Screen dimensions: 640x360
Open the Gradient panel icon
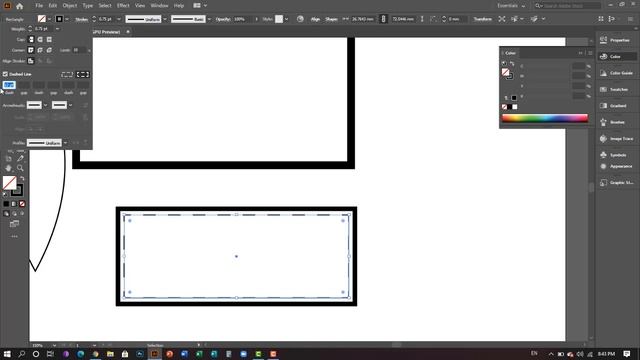pyautogui.click(x=603, y=105)
